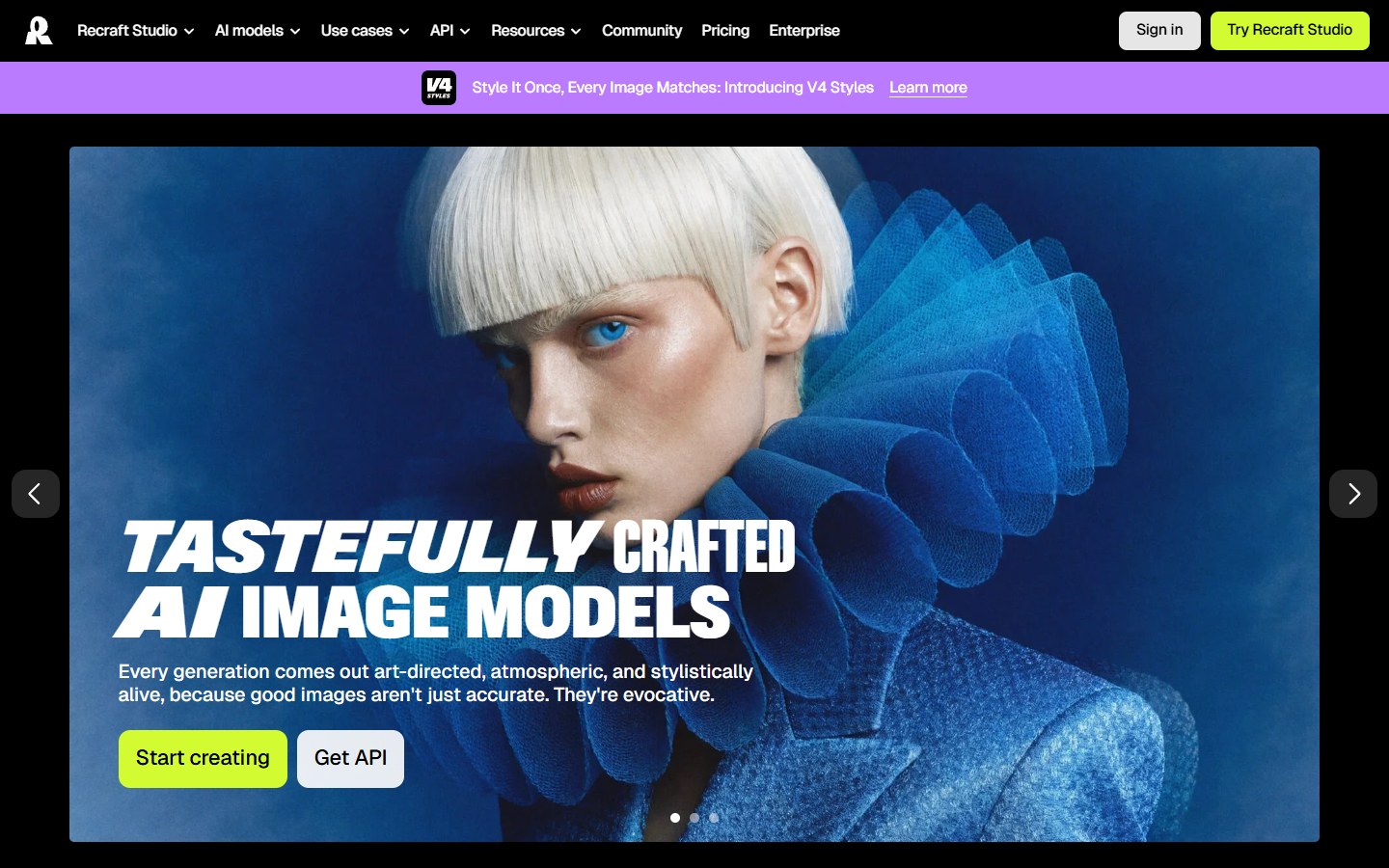Expand the Recraft Studio menu
This screenshot has width=1389, height=868.
tap(136, 31)
